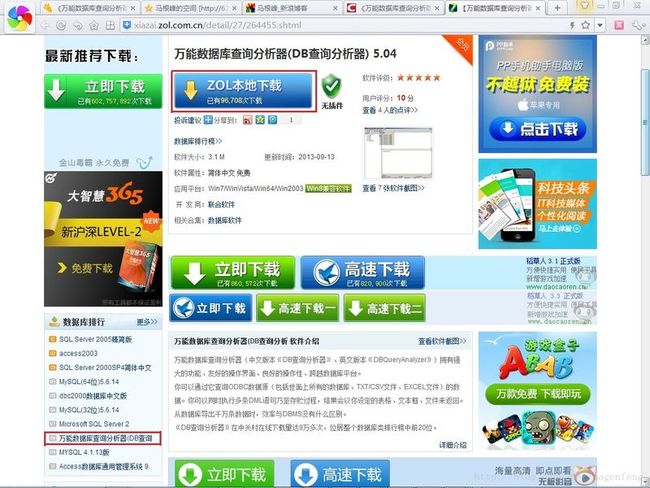Open access2003 ranking entry
This screenshot has height=488, width=650.
[x=78, y=354]
